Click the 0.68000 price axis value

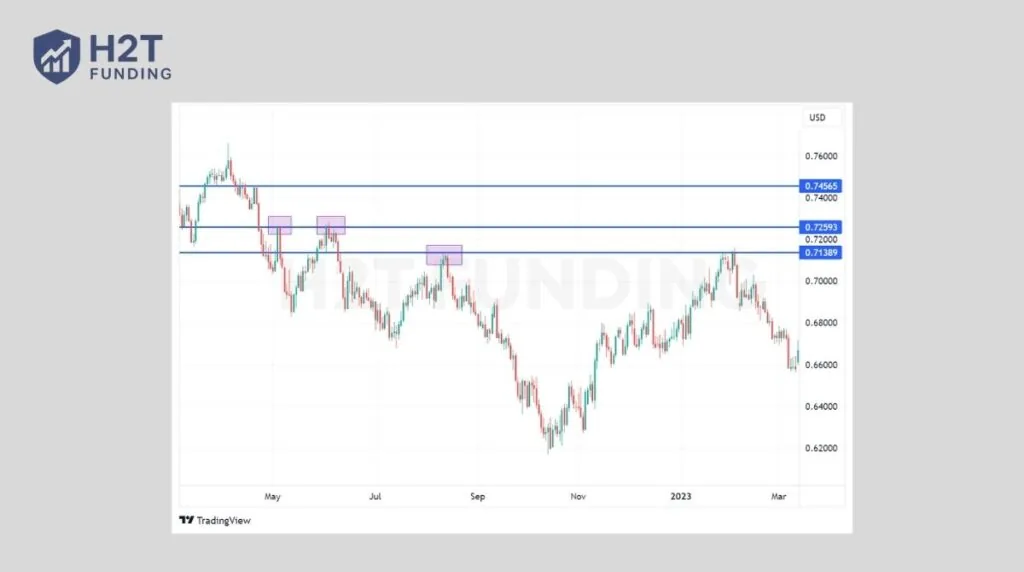pyautogui.click(x=821, y=323)
